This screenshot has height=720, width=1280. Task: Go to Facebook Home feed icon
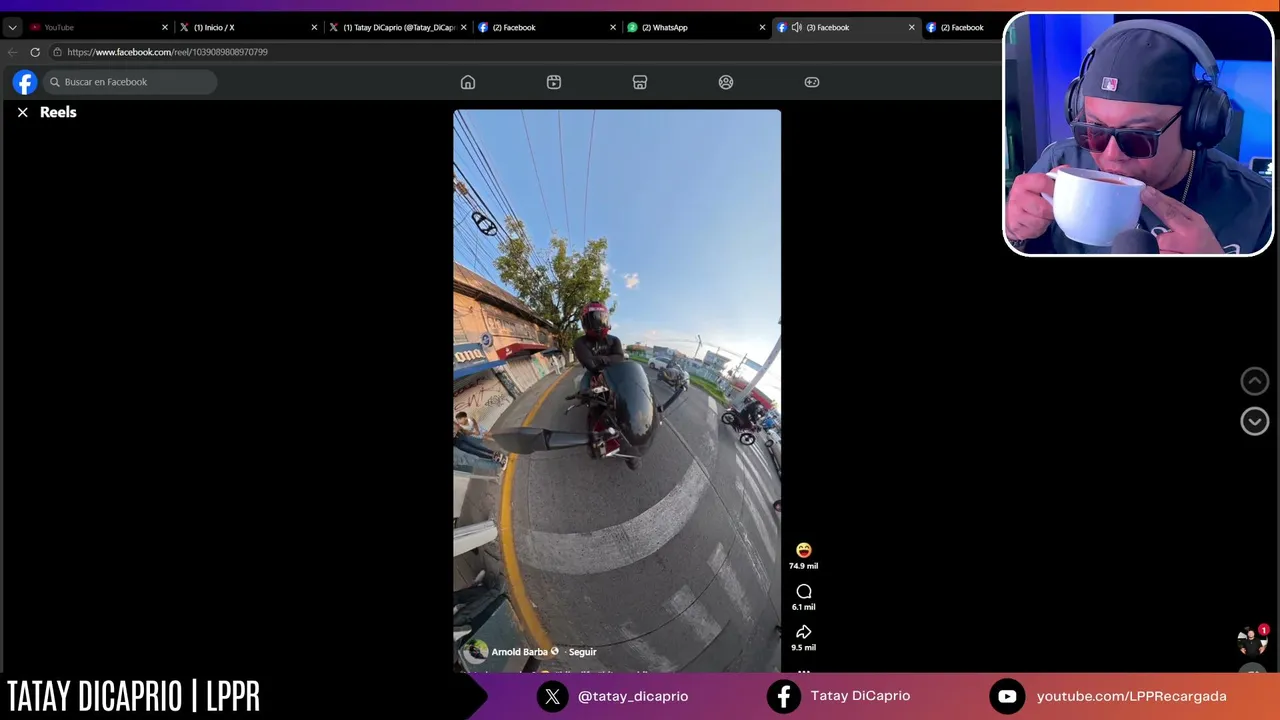coord(468,82)
